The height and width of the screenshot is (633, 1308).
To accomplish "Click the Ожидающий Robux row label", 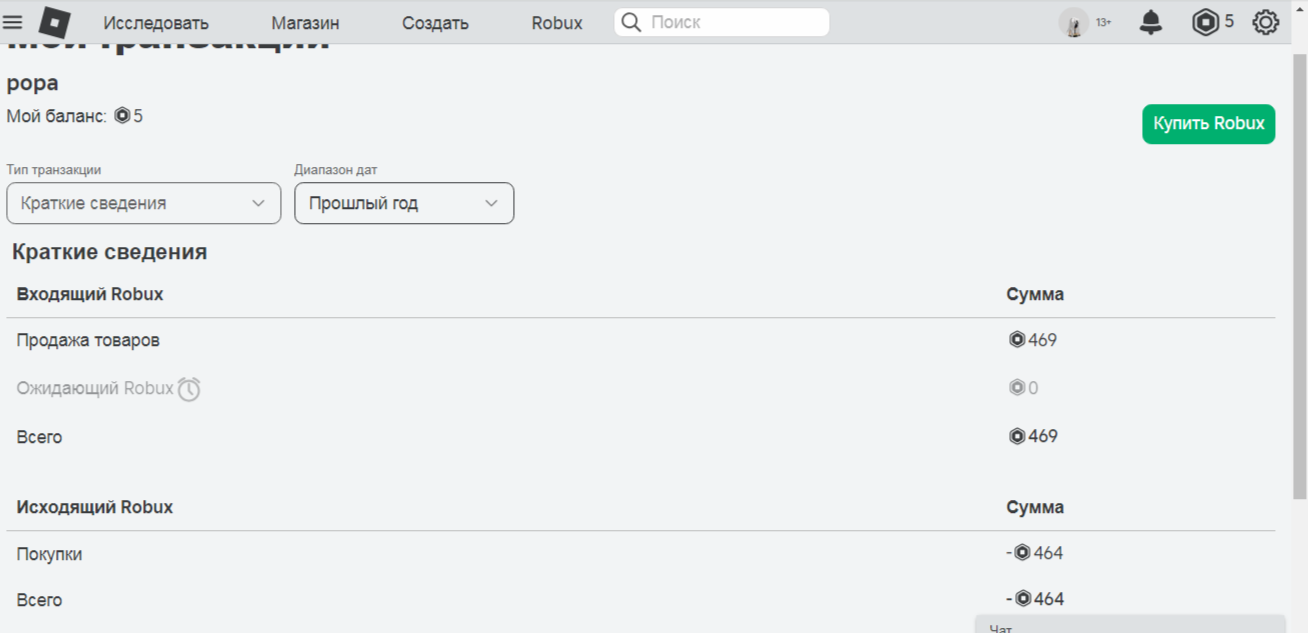I will (95, 388).
